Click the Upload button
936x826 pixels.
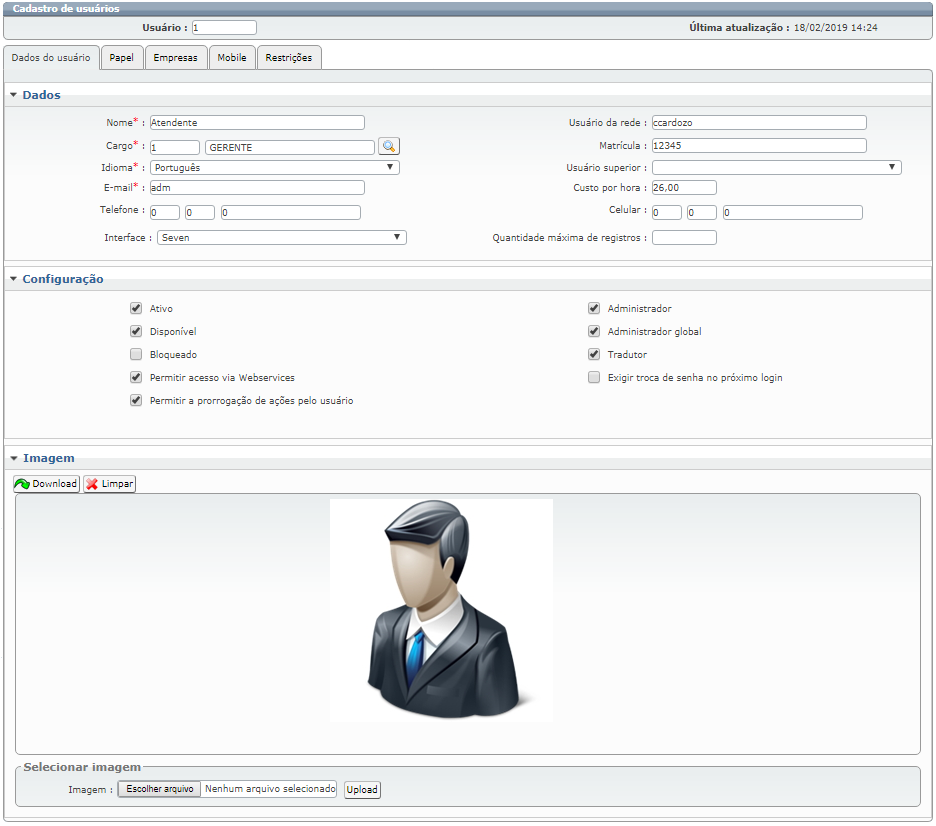[362, 790]
